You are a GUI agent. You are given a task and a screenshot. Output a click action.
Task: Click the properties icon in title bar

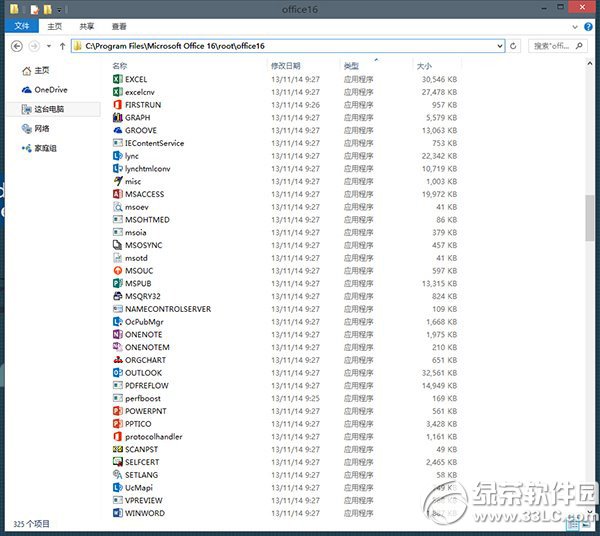pyautogui.click(x=35, y=9)
